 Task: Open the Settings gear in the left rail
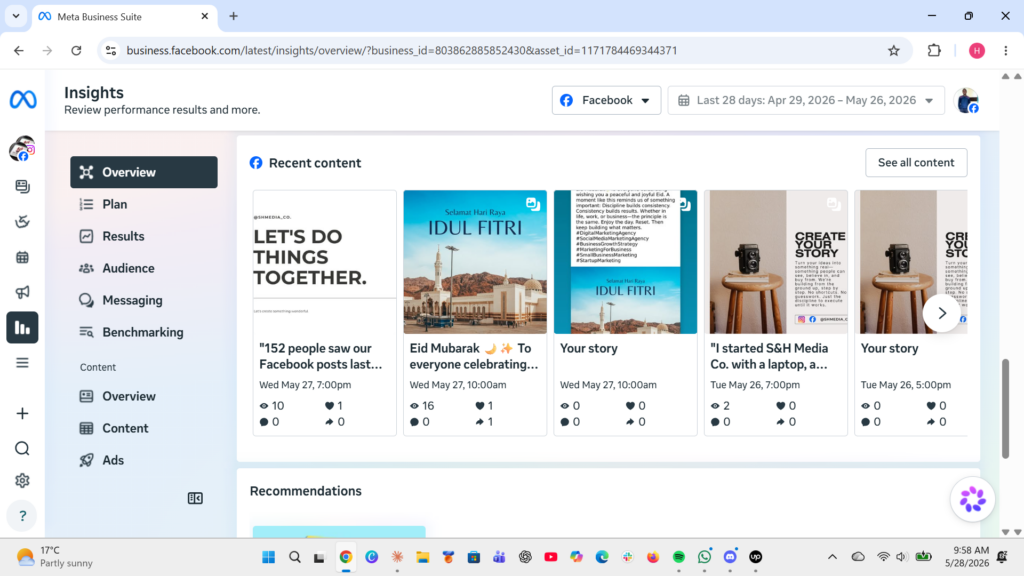point(22,481)
